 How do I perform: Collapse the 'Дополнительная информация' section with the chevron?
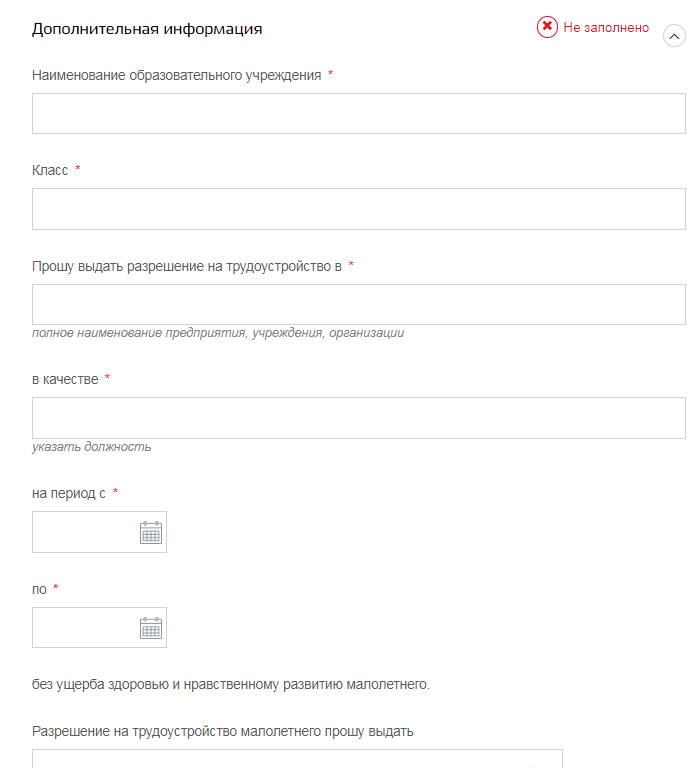coord(675,36)
